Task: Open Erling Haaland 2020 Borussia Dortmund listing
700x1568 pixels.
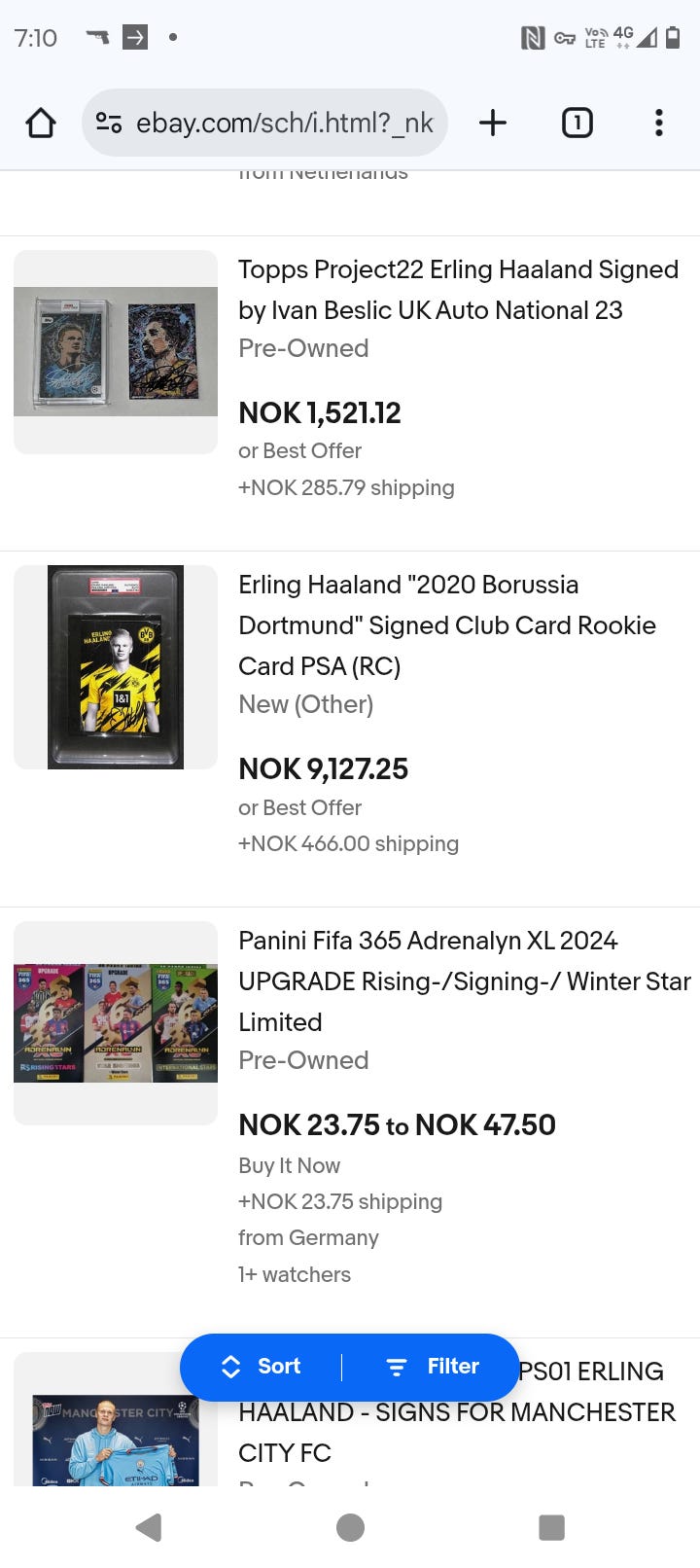Action: click(x=446, y=624)
